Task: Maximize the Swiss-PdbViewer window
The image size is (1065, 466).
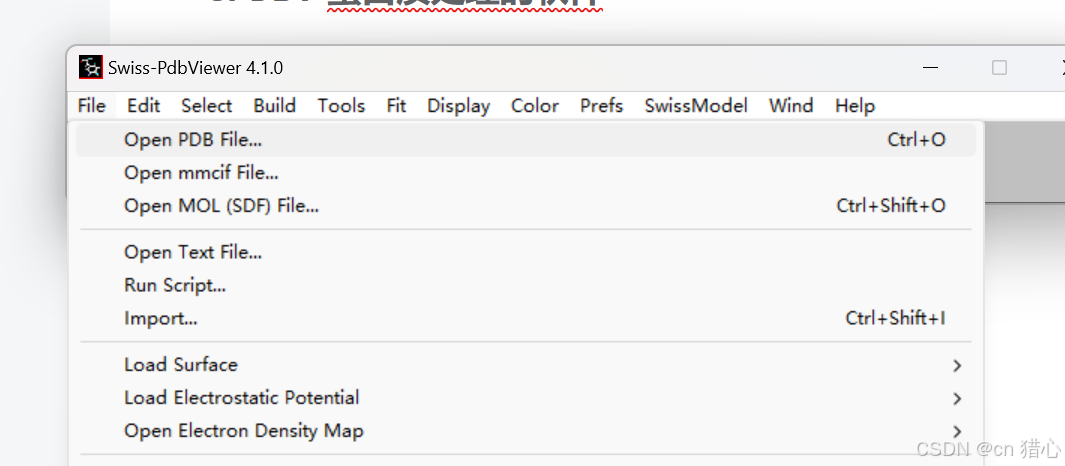Action: click(x=999, y=67)
